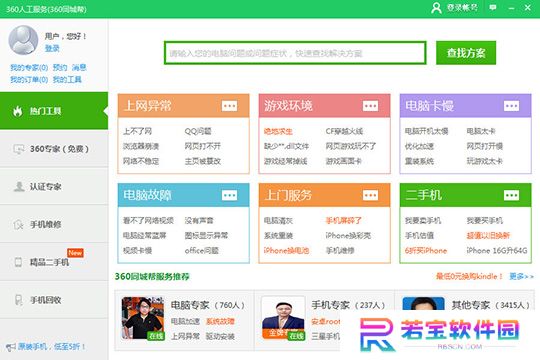The height and width of the screenshot is (360, 540).
Task: Select the 热门工具 sidebar tab
Action: pos(54,111)
